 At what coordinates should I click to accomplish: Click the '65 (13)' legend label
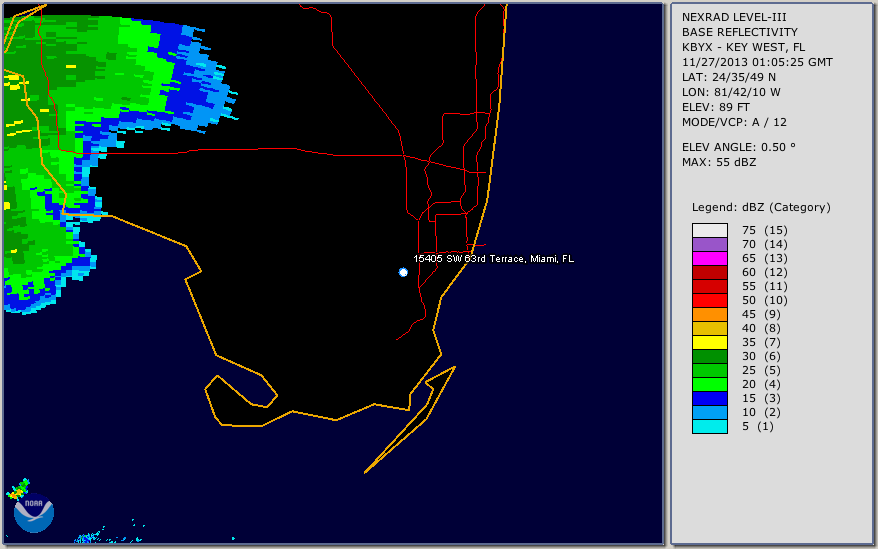tap(765, 258)
